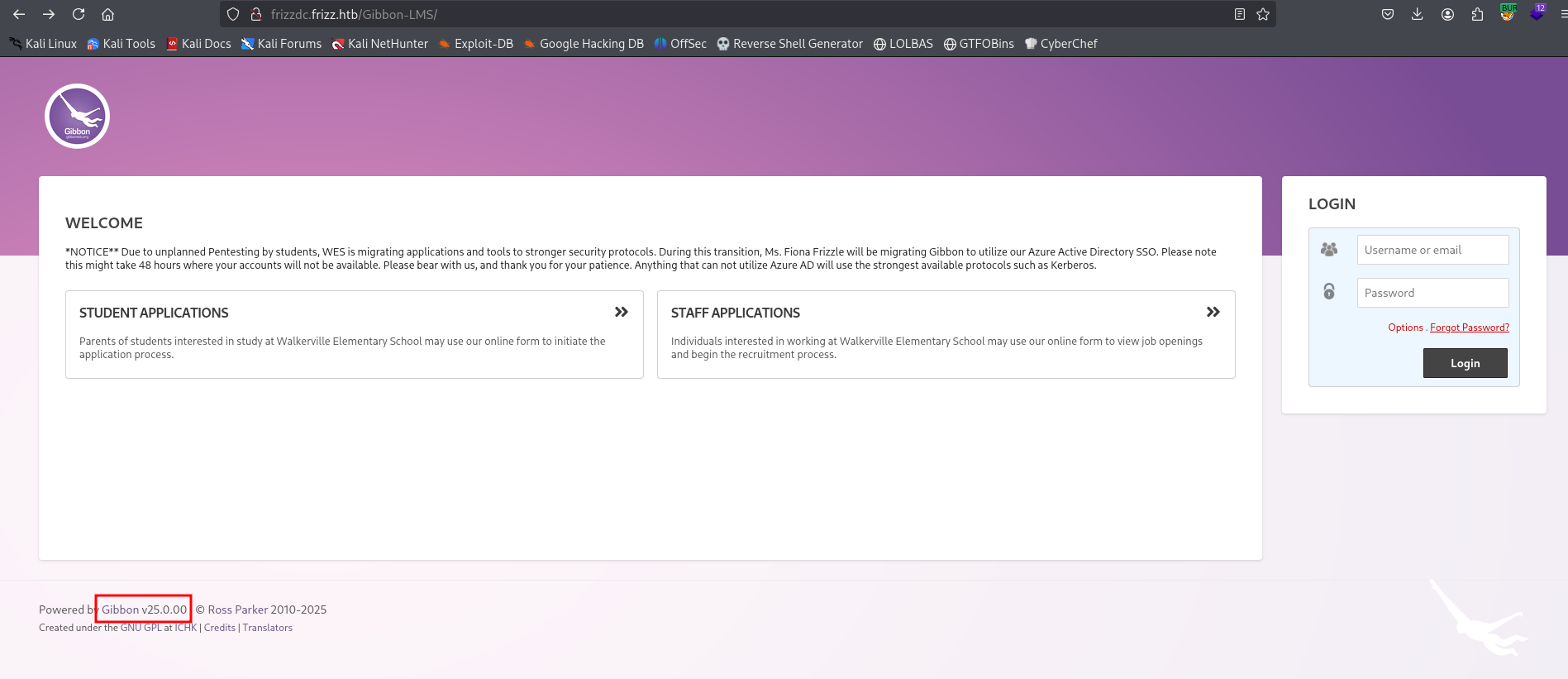
Task: Follow the Forgot Password? link
Action: tap(1469, 328)
